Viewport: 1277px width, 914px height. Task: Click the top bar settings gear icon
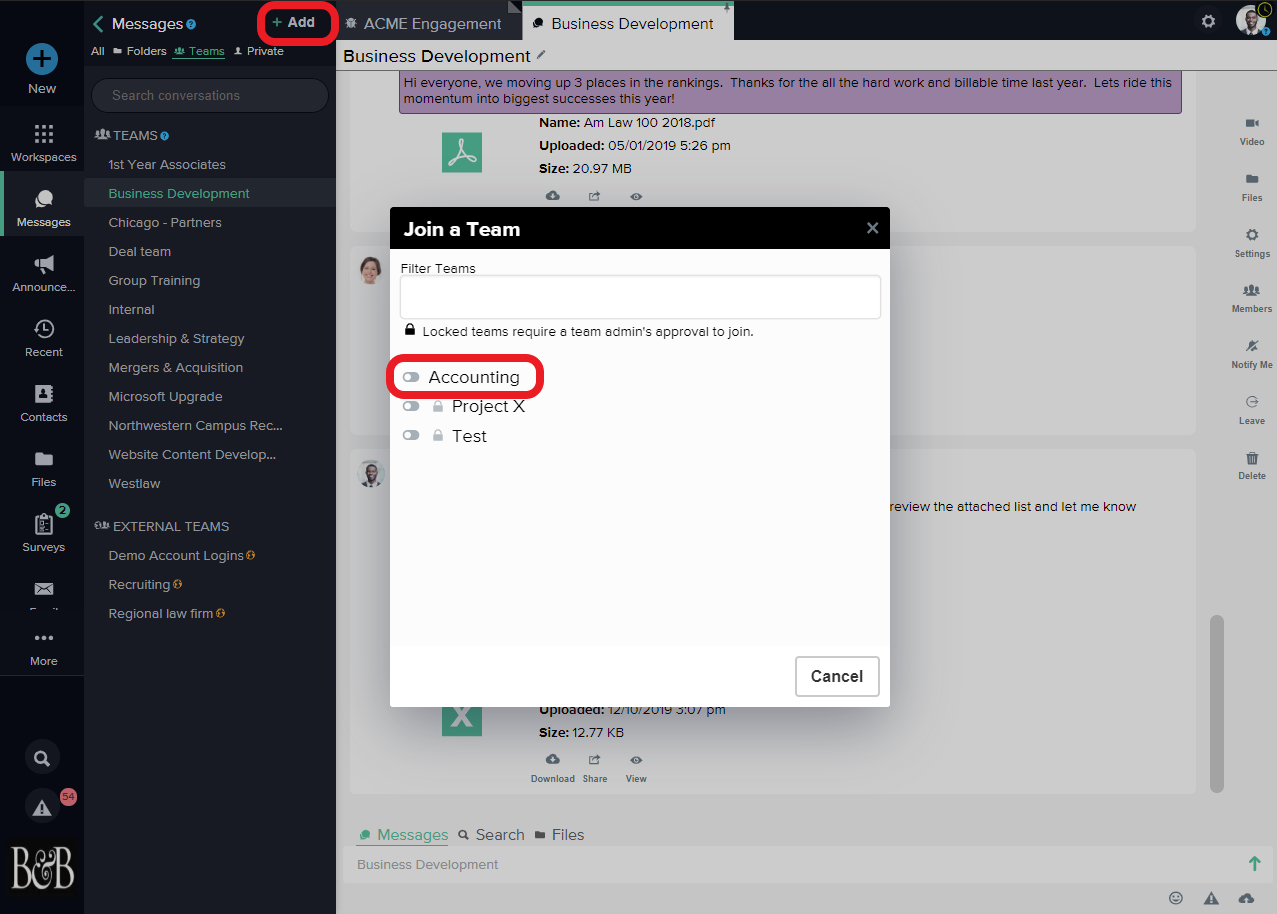point(1209,21)
